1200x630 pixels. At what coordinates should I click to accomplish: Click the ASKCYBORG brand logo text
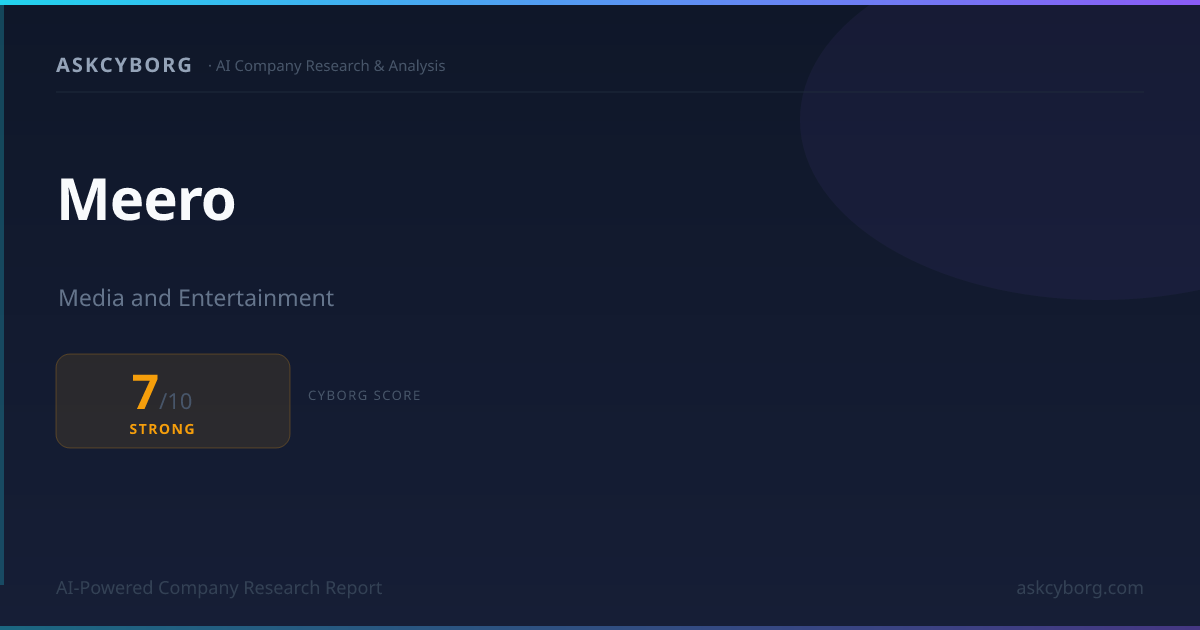[x=124, y=65]
